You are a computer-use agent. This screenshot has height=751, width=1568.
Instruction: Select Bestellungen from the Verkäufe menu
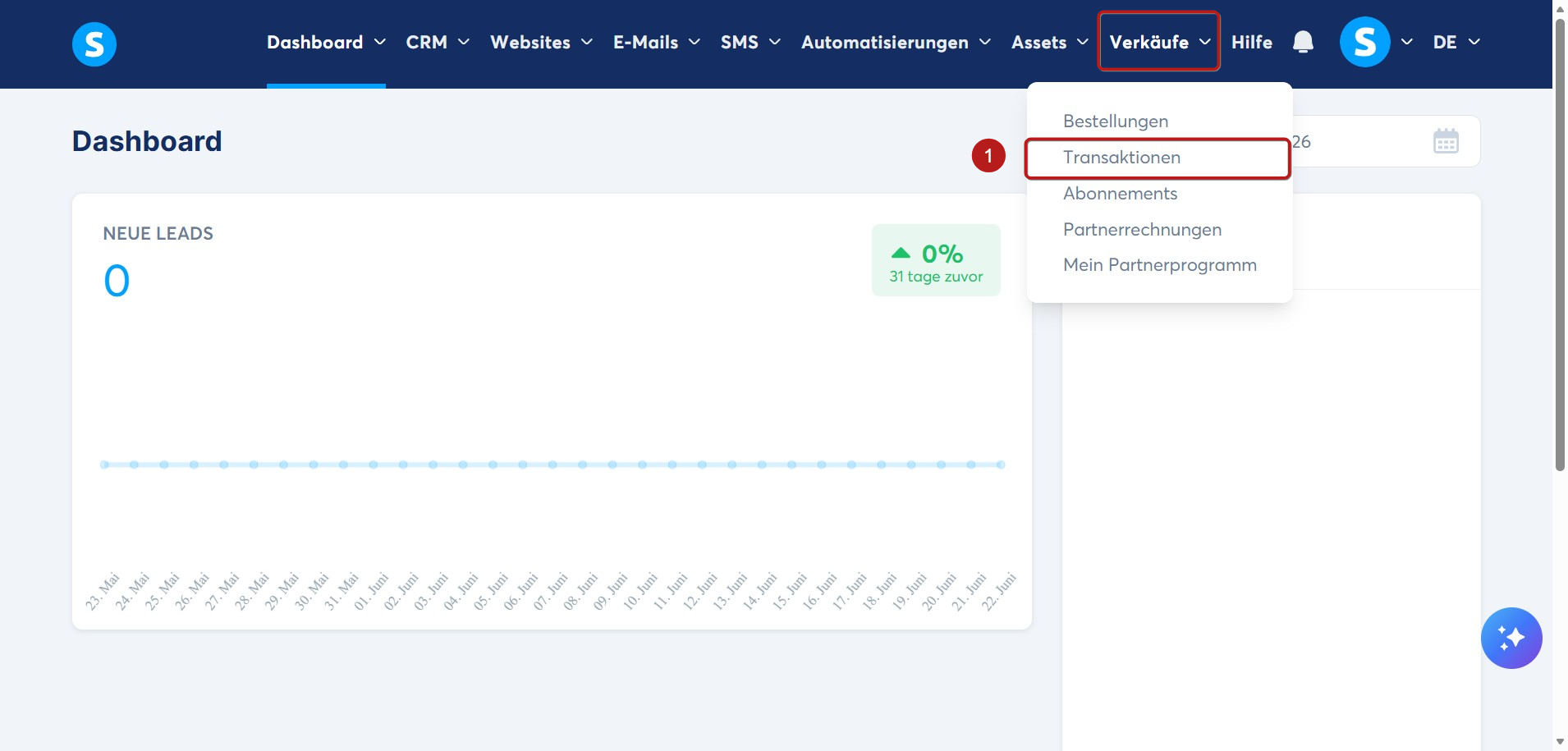(x=1116, y=121)
